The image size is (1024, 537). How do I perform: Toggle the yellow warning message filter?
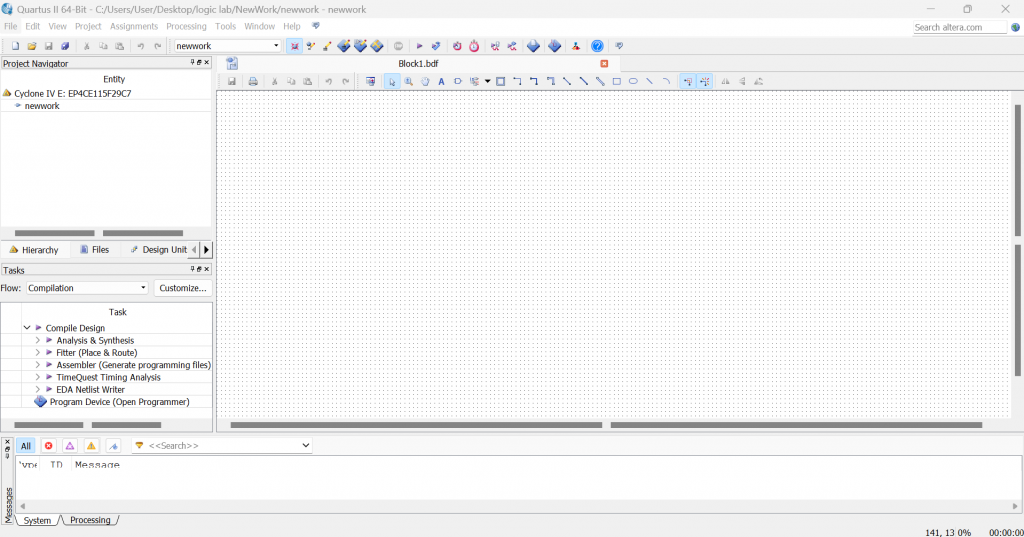[x=91, y=446]
